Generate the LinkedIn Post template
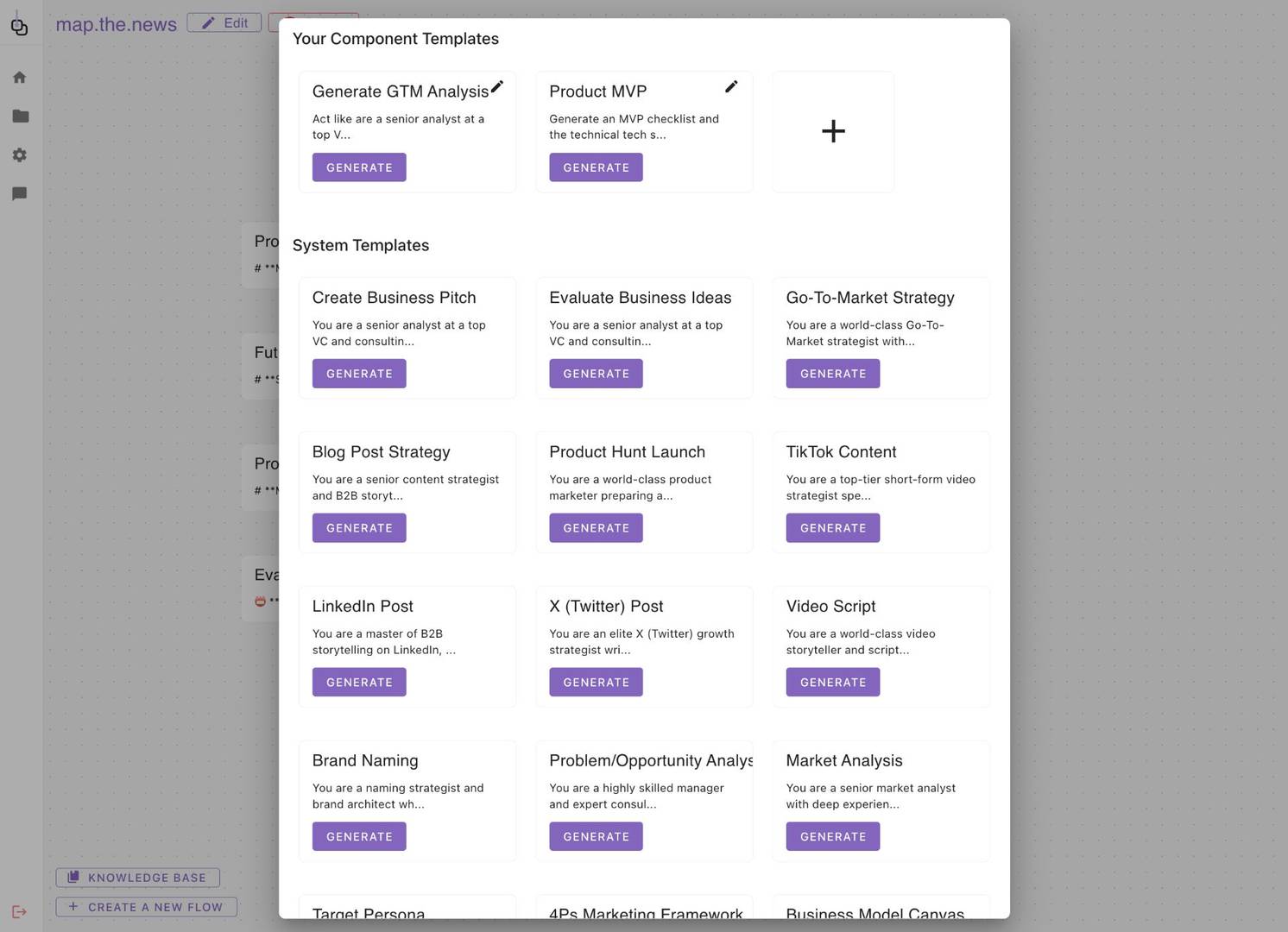1288x932 pixels. pyautogui.click(x=359, y=683)
